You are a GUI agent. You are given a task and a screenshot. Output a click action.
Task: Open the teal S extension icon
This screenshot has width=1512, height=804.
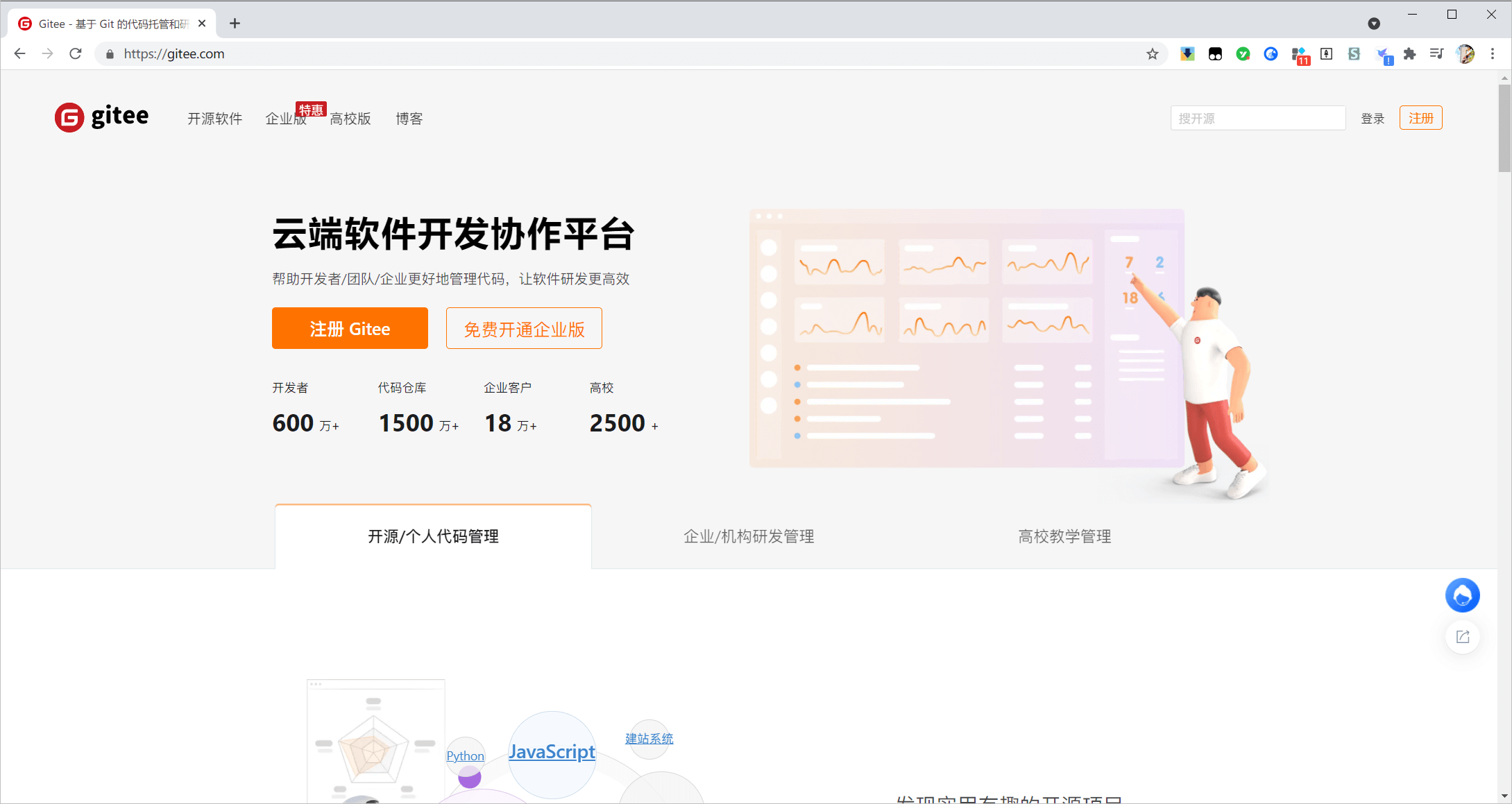(x=1354, y=54)
